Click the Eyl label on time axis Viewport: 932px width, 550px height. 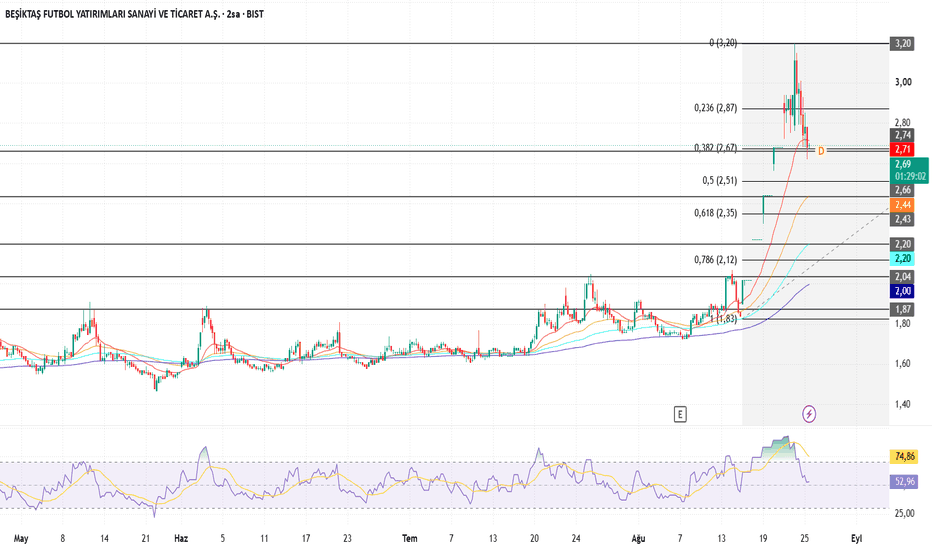click(857, 539)
